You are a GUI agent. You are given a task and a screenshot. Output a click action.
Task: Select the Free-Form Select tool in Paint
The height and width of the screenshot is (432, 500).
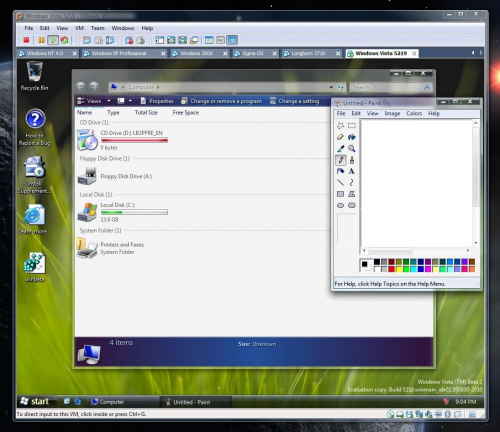pos(340,126)
